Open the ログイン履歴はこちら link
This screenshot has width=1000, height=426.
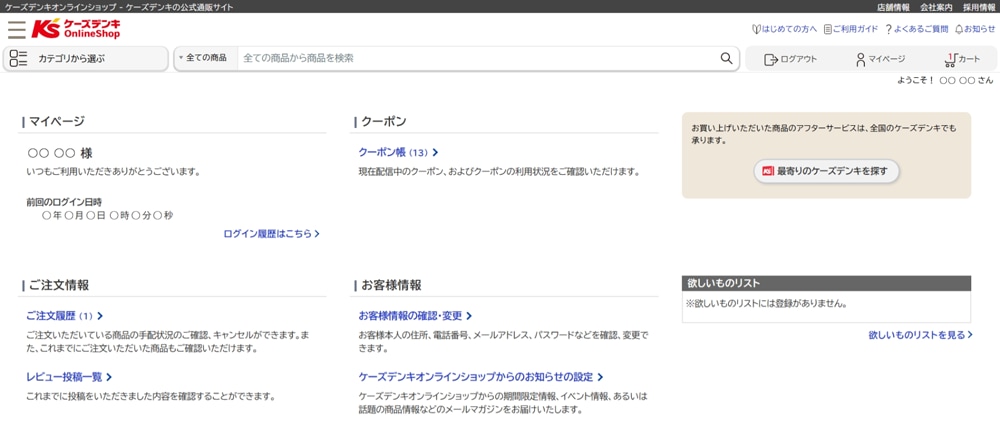268,234
